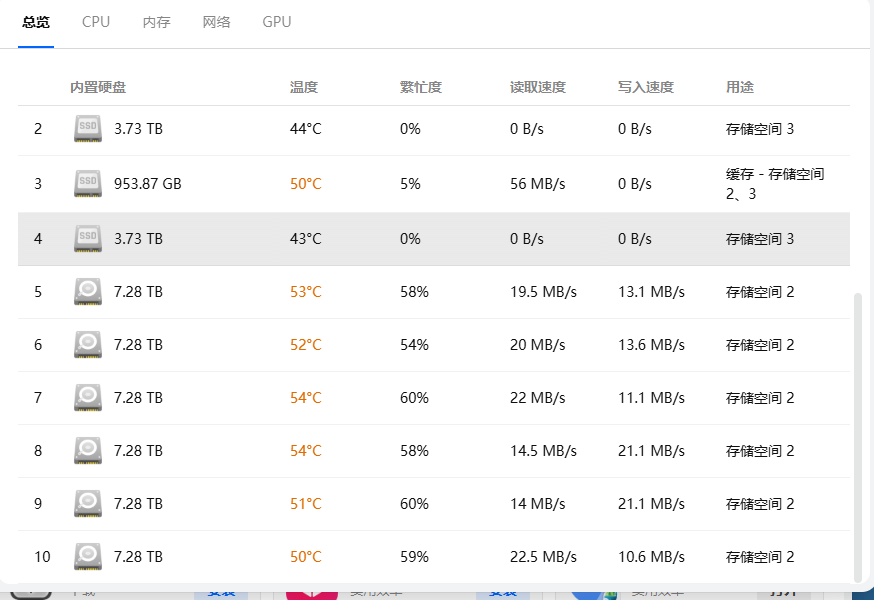Click the 繁忙度 column header

tap(421, 87)
